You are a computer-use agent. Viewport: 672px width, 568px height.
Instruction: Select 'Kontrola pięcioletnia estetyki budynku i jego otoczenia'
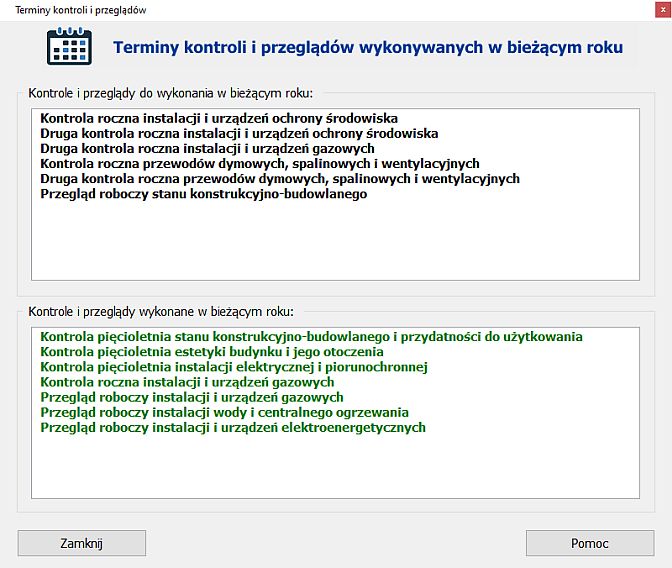(x=212, y=352)
